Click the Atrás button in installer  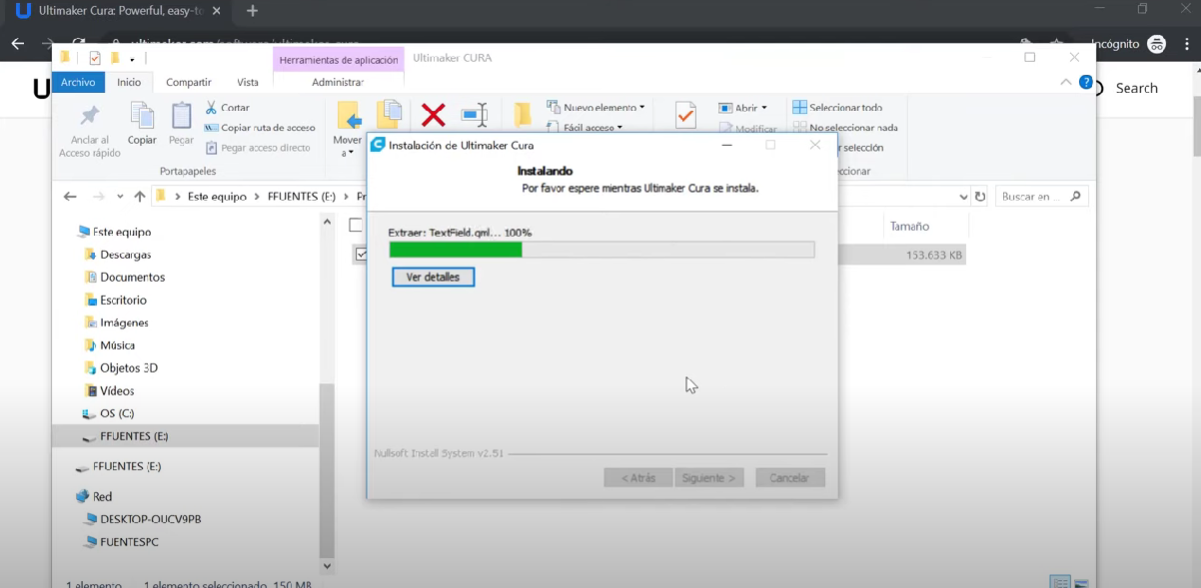pos(638,478)
